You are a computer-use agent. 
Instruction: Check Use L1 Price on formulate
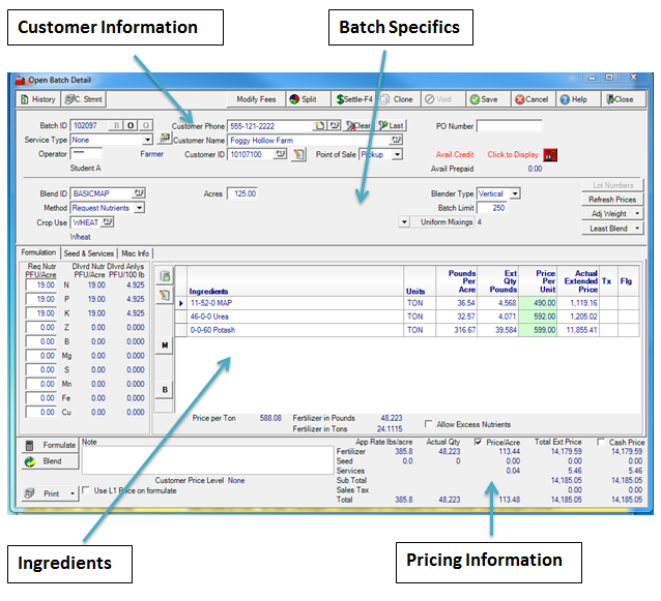85,490
